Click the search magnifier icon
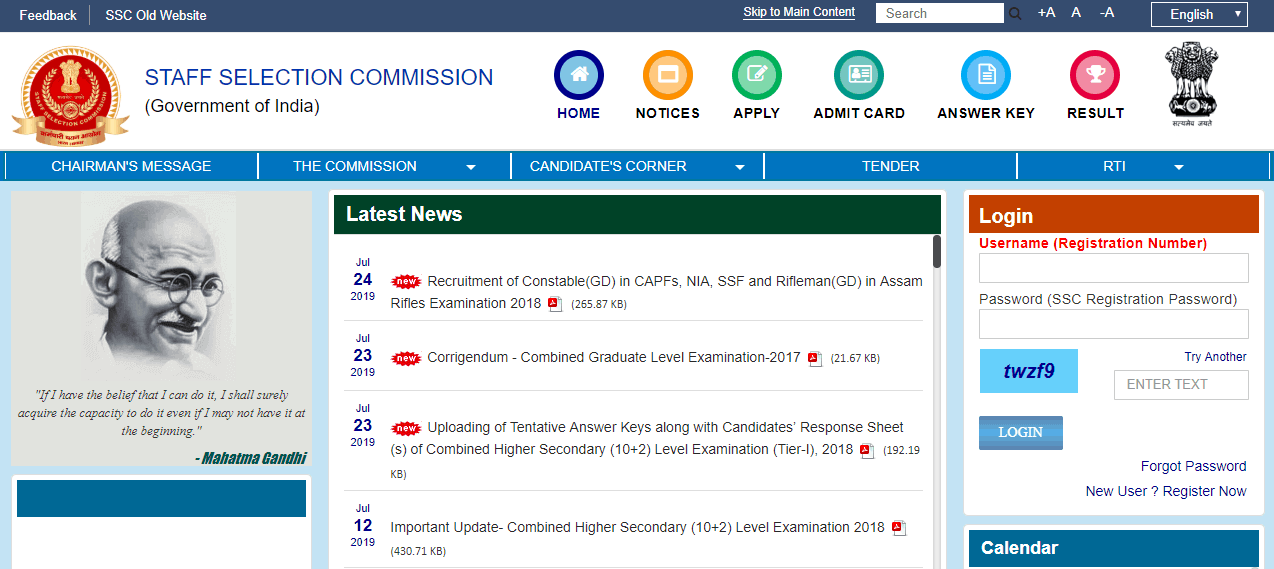The image size is (1274, 569). coord(1015,14)
